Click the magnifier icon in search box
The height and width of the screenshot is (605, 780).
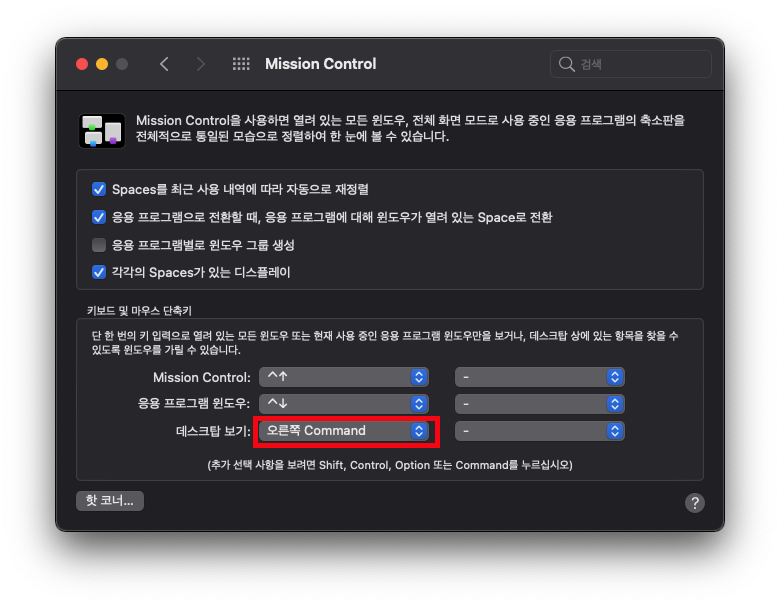click(x=566, y=64)
